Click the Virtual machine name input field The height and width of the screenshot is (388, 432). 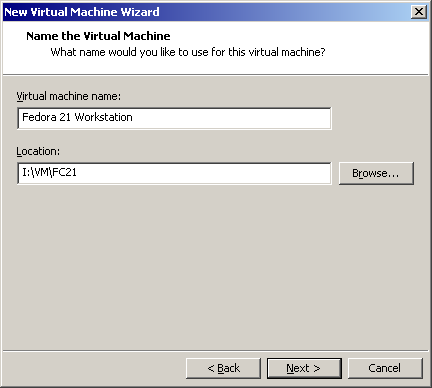click(174, 118)
